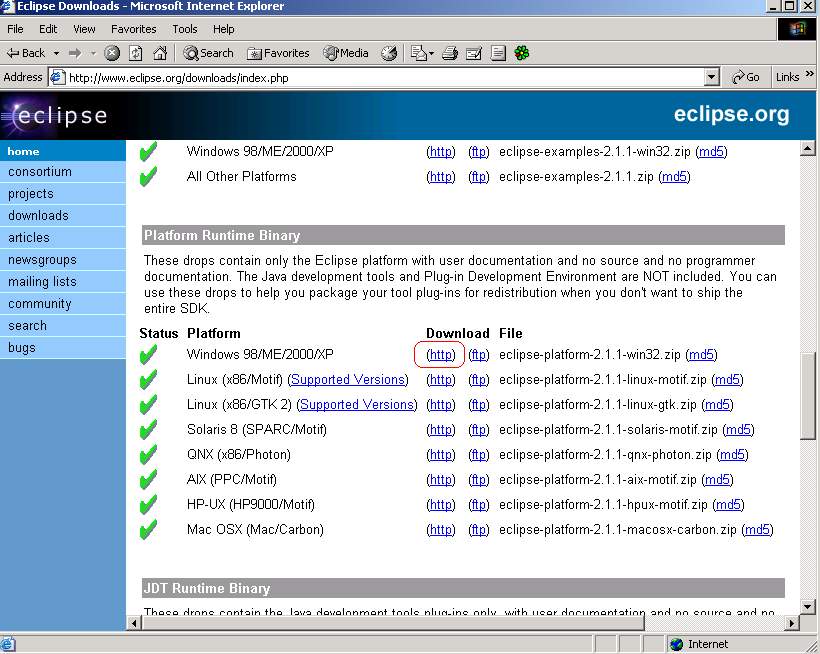This screenshot has width=820, height=654.
Task: Show the History pane icon
Action: 389,53
